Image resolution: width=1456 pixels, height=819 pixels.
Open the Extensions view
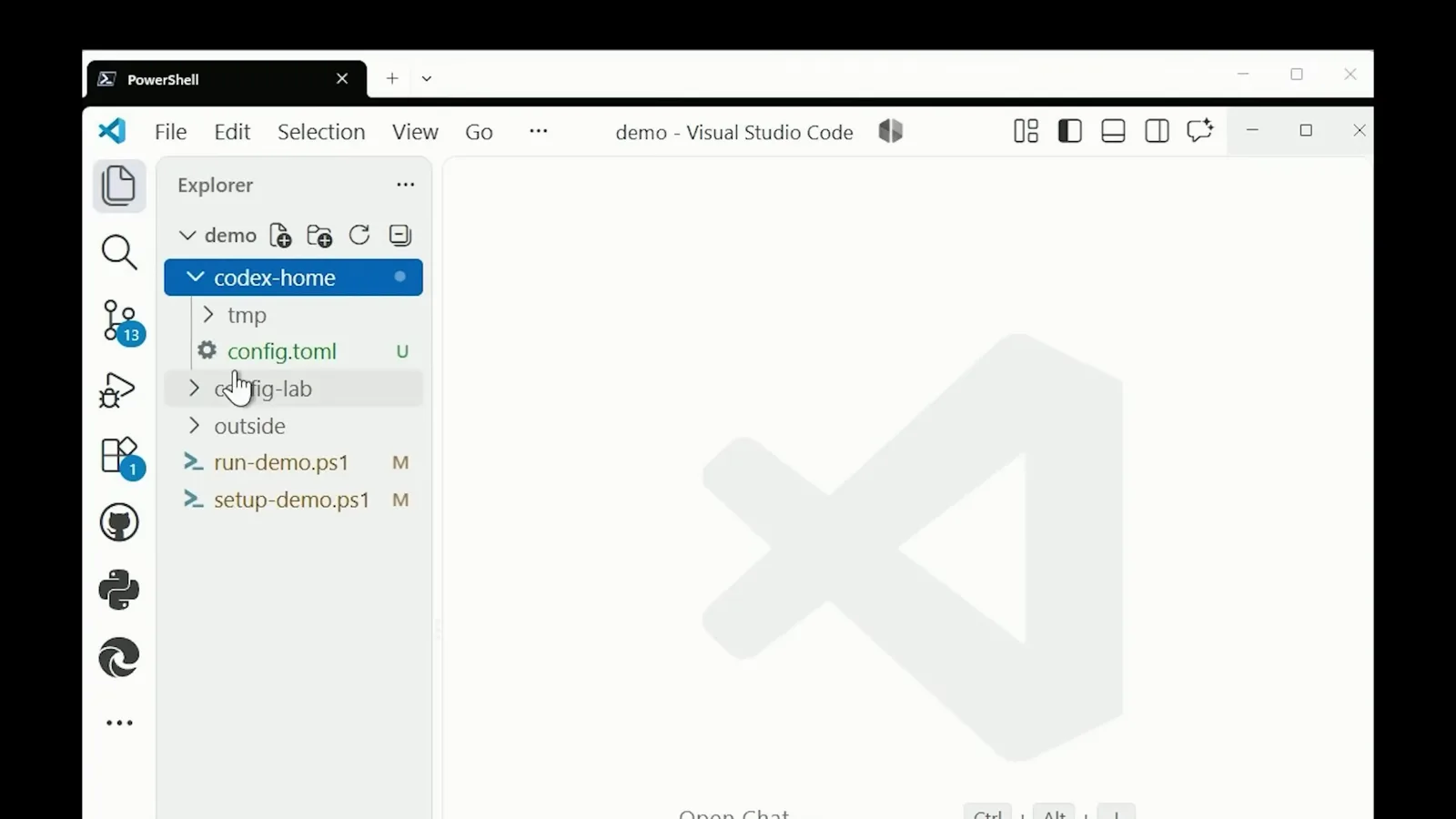(x=119, y=456)
